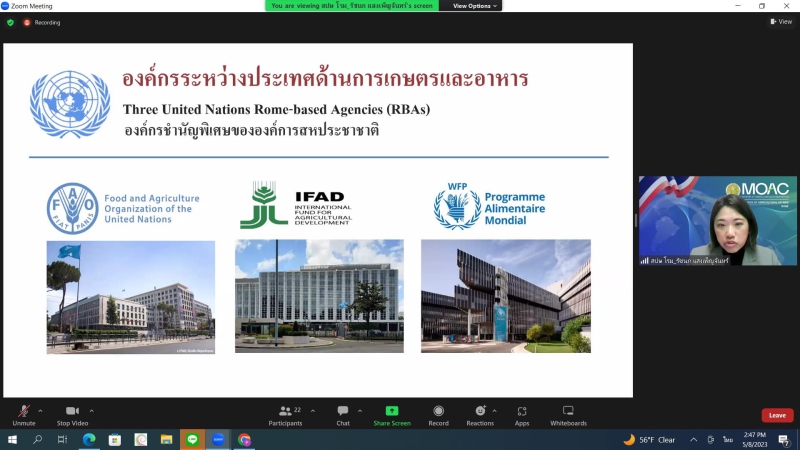
Task: Launch Microsoft Edge from taskbar
Action: (89, 439)
